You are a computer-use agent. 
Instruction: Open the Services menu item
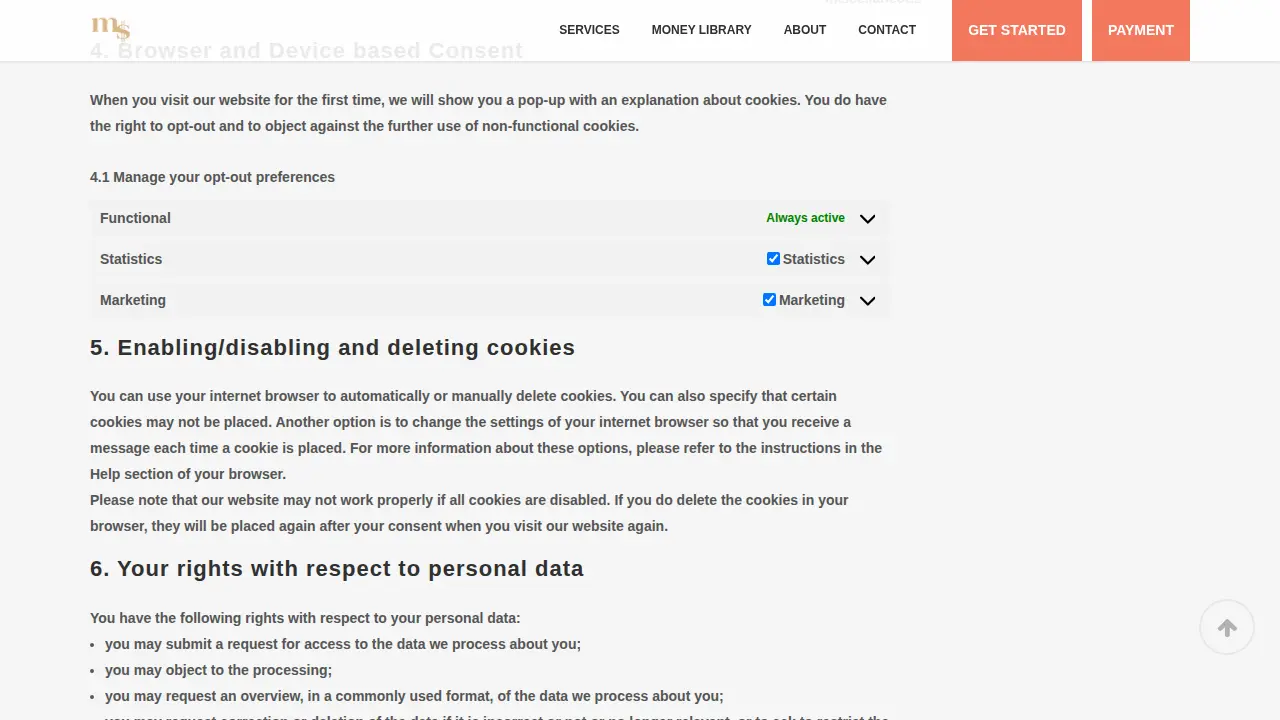coord(589,30)
